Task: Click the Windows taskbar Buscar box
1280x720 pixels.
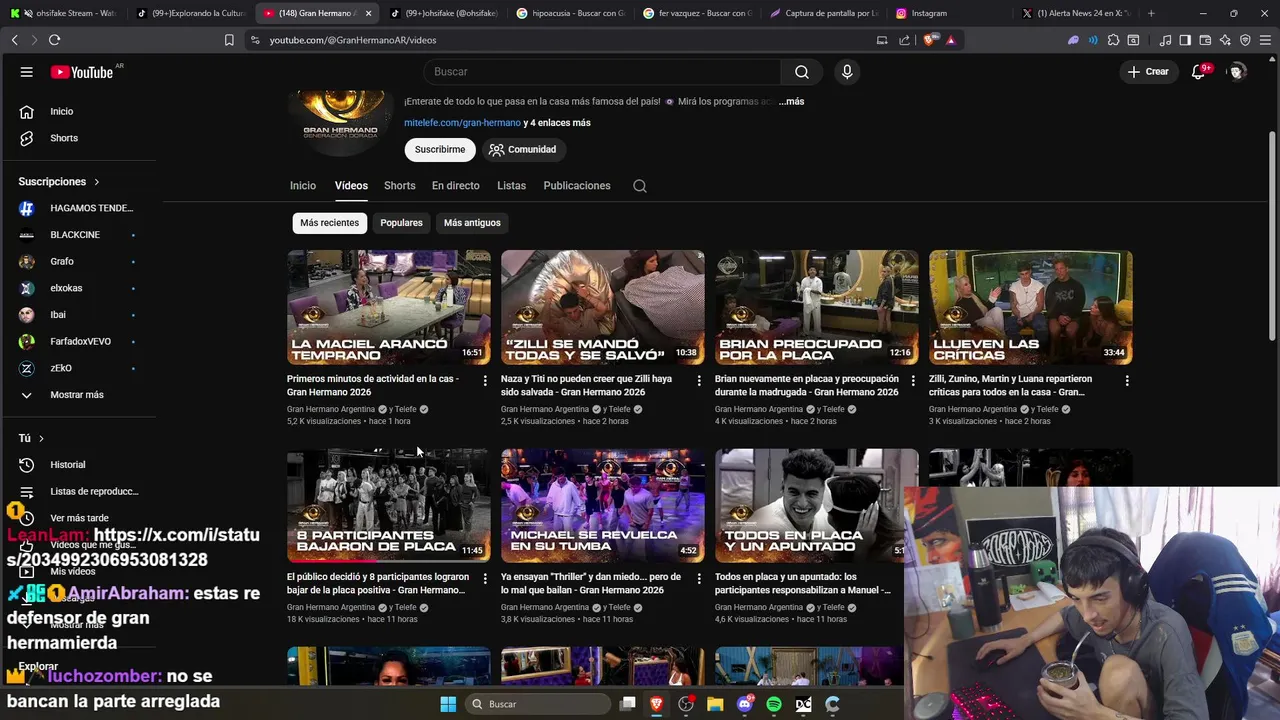Action: (538, 704)
